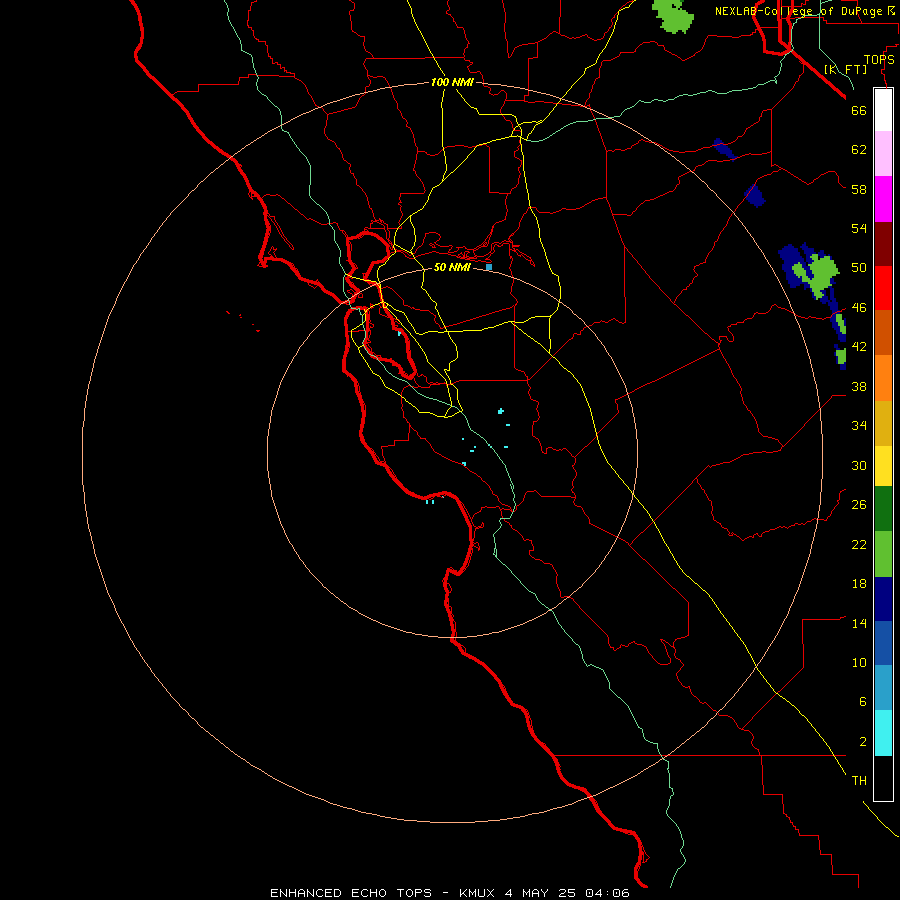
Task: Click the "10" legend value
Action: (x=859, y=663)
